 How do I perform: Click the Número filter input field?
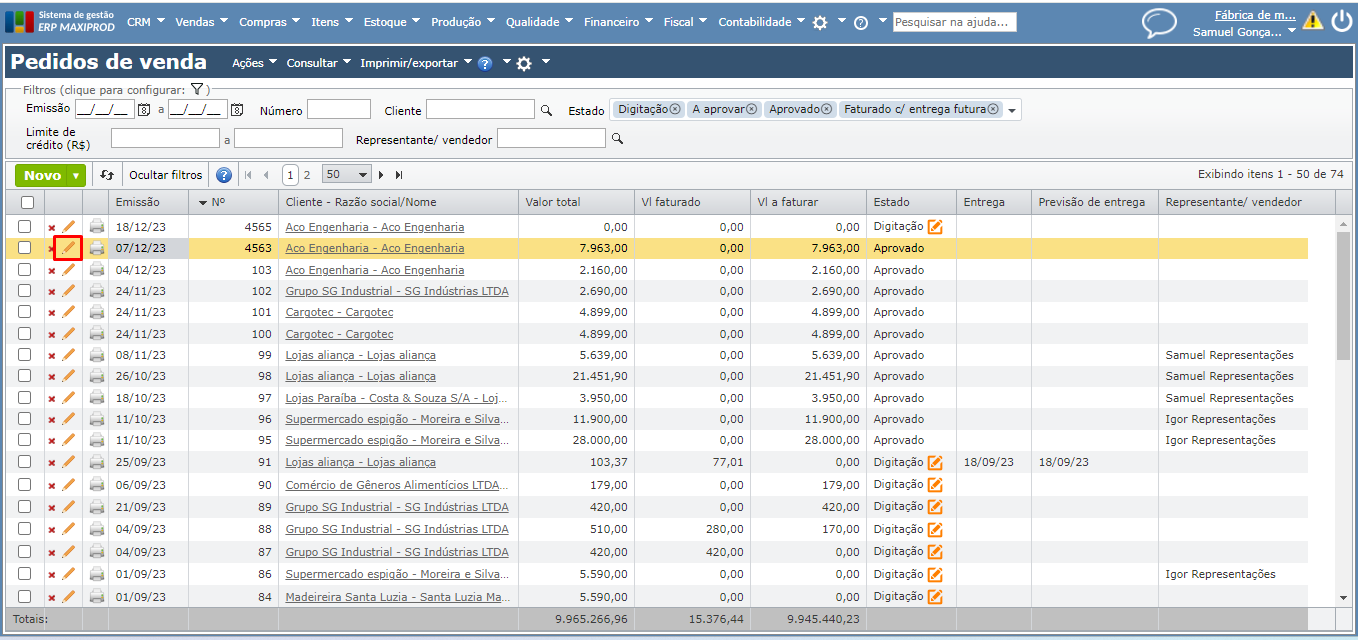pyautogui.click(x=338, y=110)
